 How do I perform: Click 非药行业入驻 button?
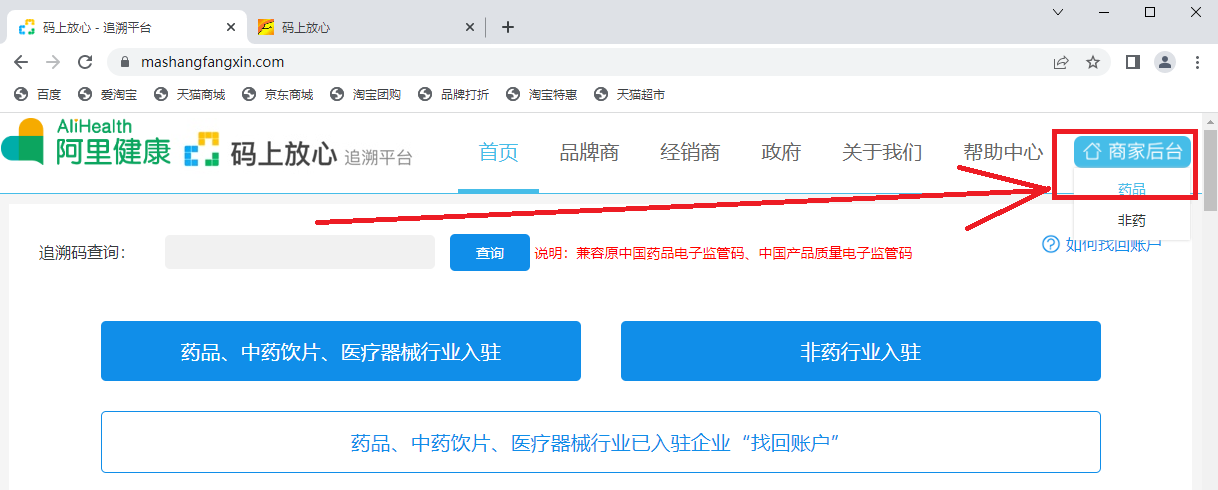click(x=861, y=351)
